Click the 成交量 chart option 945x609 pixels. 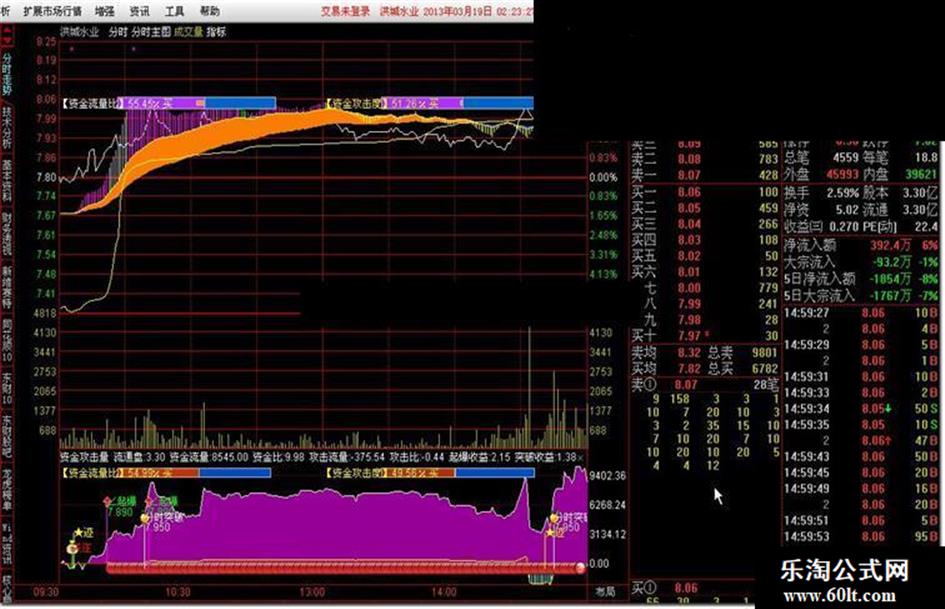coord(189,32)
